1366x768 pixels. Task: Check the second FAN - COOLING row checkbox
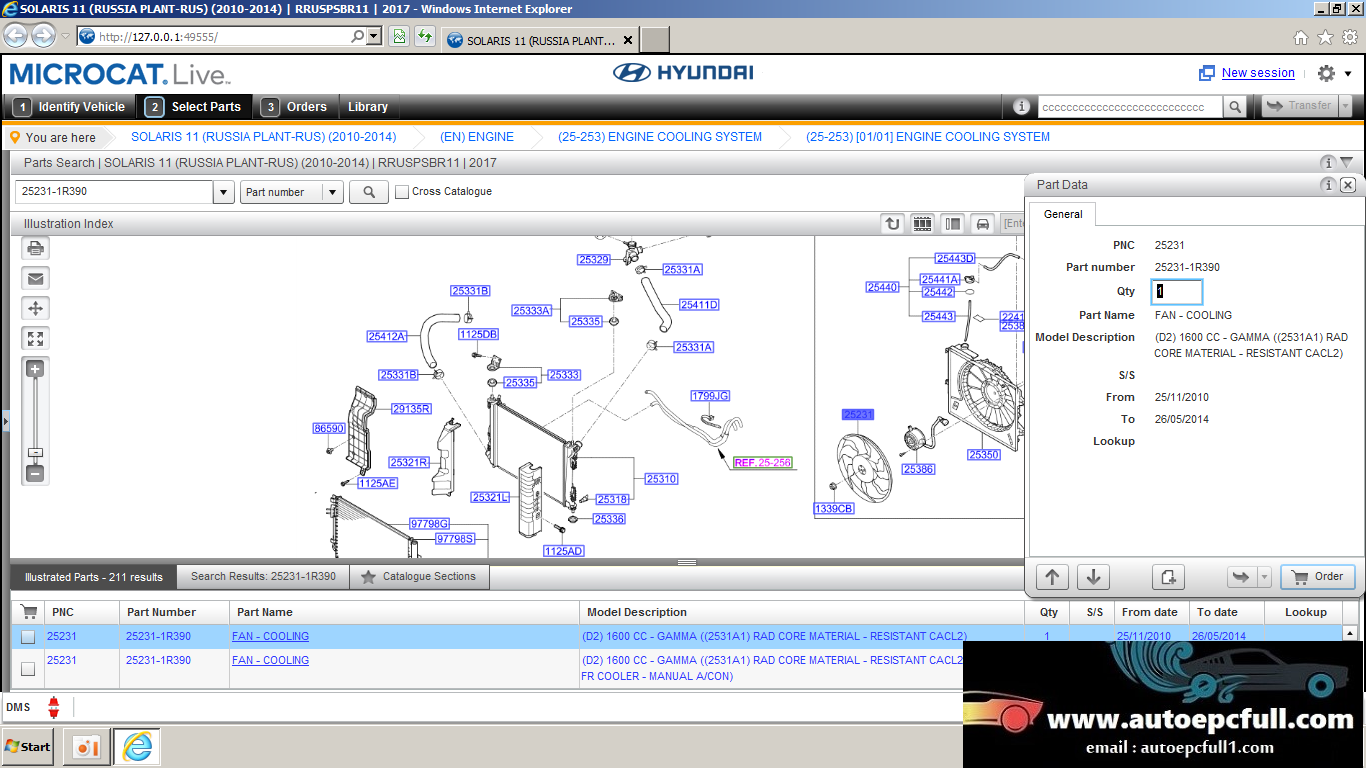[x=28, y=668]
